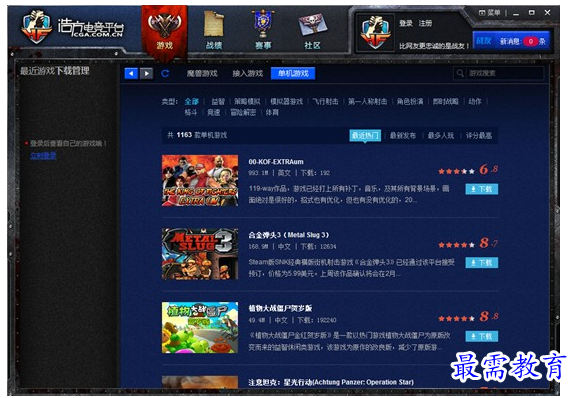
Task: Click the 立即登录 link in sidebar
Action: pos(43,156)
